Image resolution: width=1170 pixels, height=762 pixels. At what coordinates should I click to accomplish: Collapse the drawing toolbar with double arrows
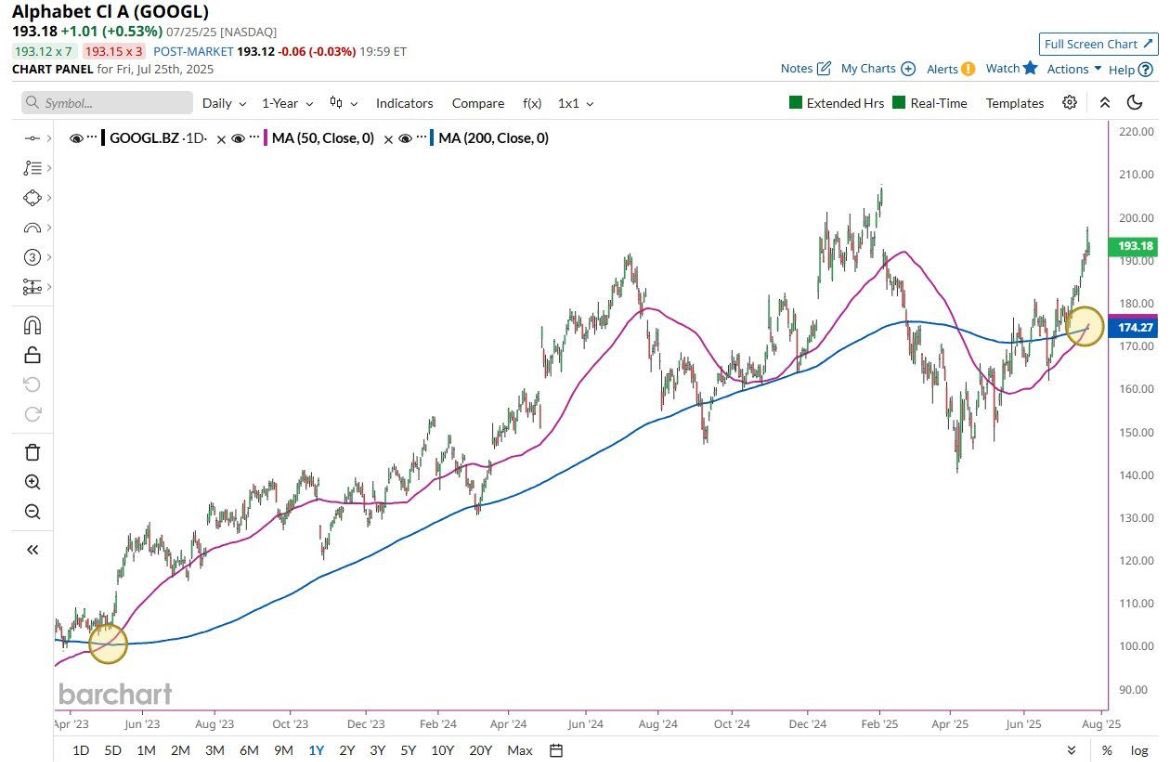point(32,550)
